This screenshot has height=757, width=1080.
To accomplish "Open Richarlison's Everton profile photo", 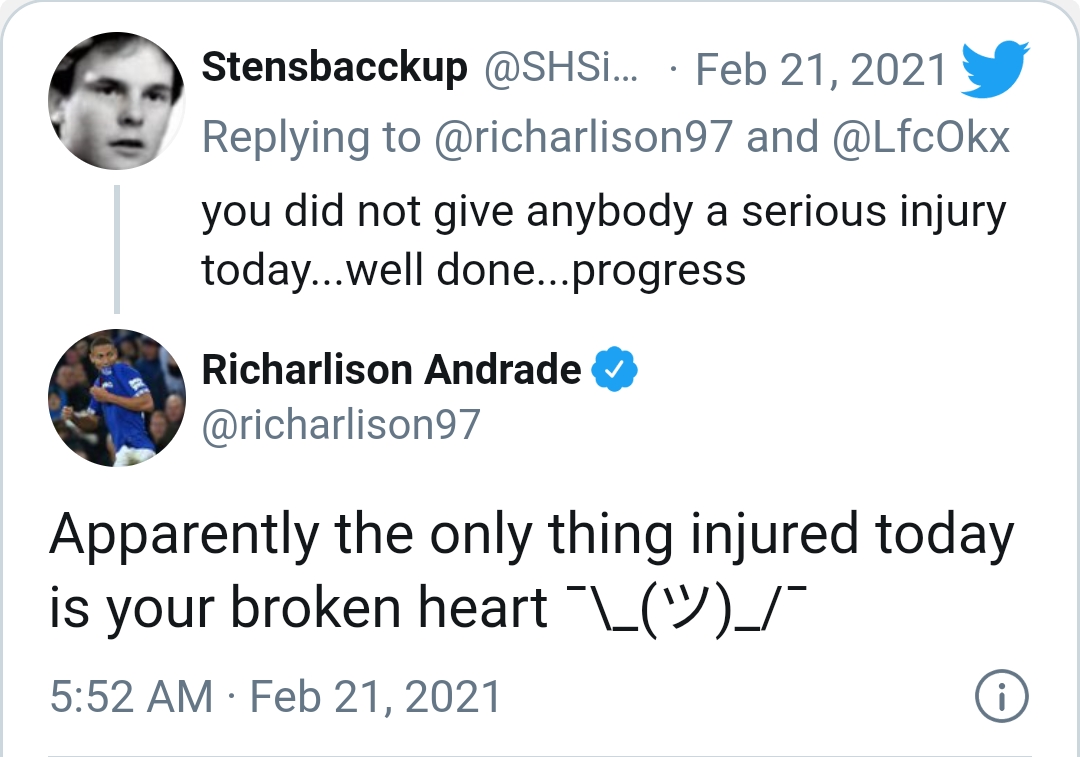I will coord(116,398).
